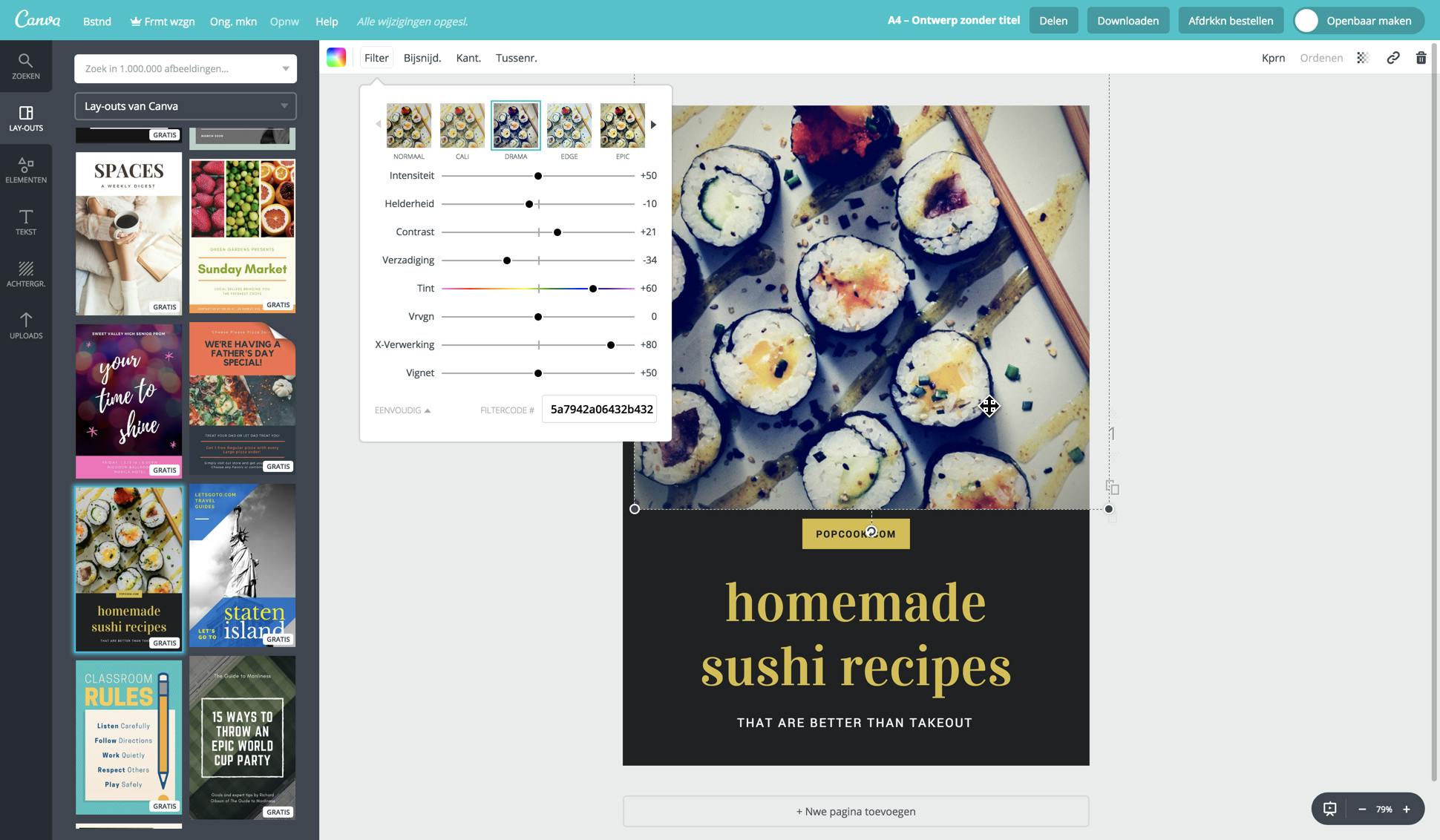The height and width of the screenshot is (840, 1440).
Task: Open the Bijsnijd. crop tab
Action: (422, 58)
